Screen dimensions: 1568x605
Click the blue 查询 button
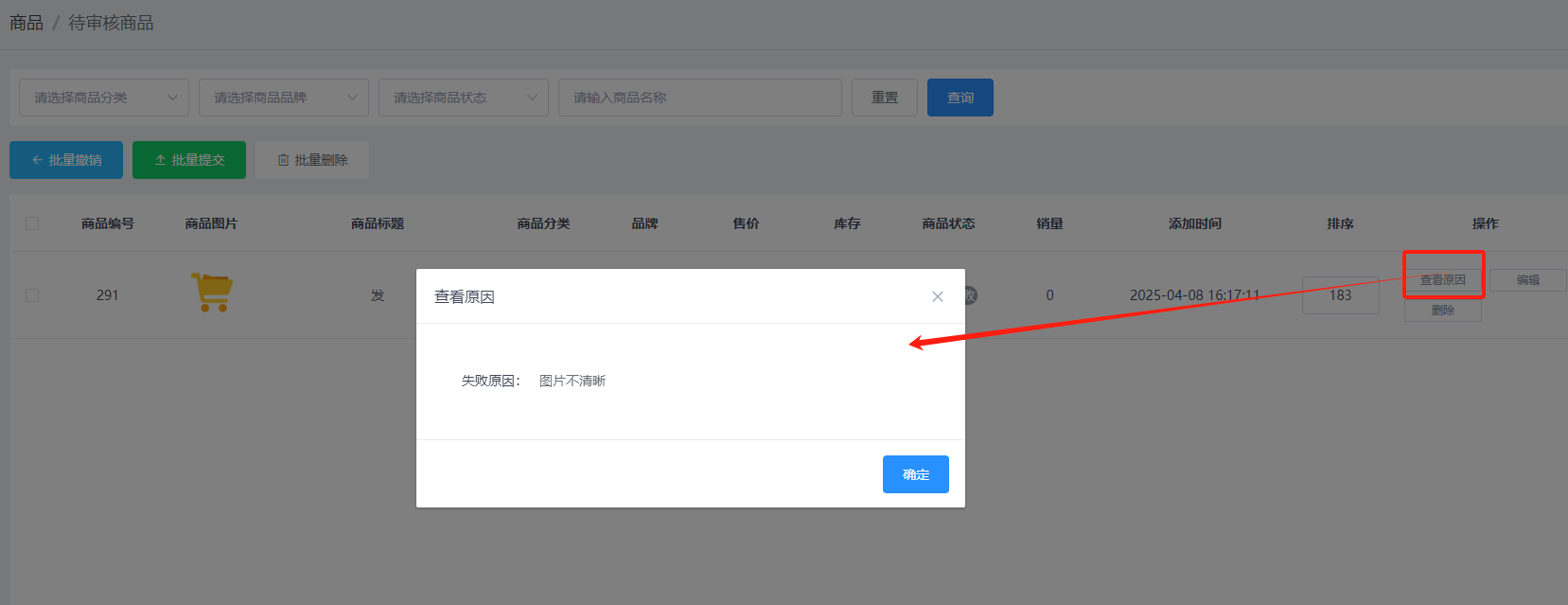pyautogui.click(x=960, y=98)
